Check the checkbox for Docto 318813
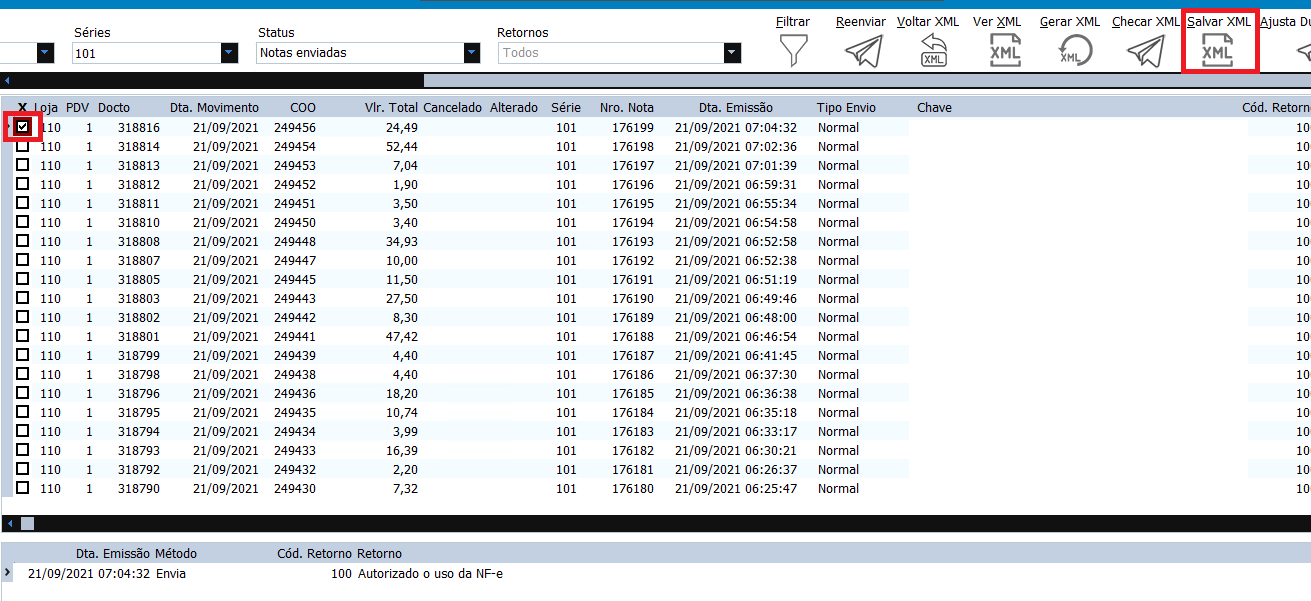This screenshot has width=1311, height=601. point(22,165)
